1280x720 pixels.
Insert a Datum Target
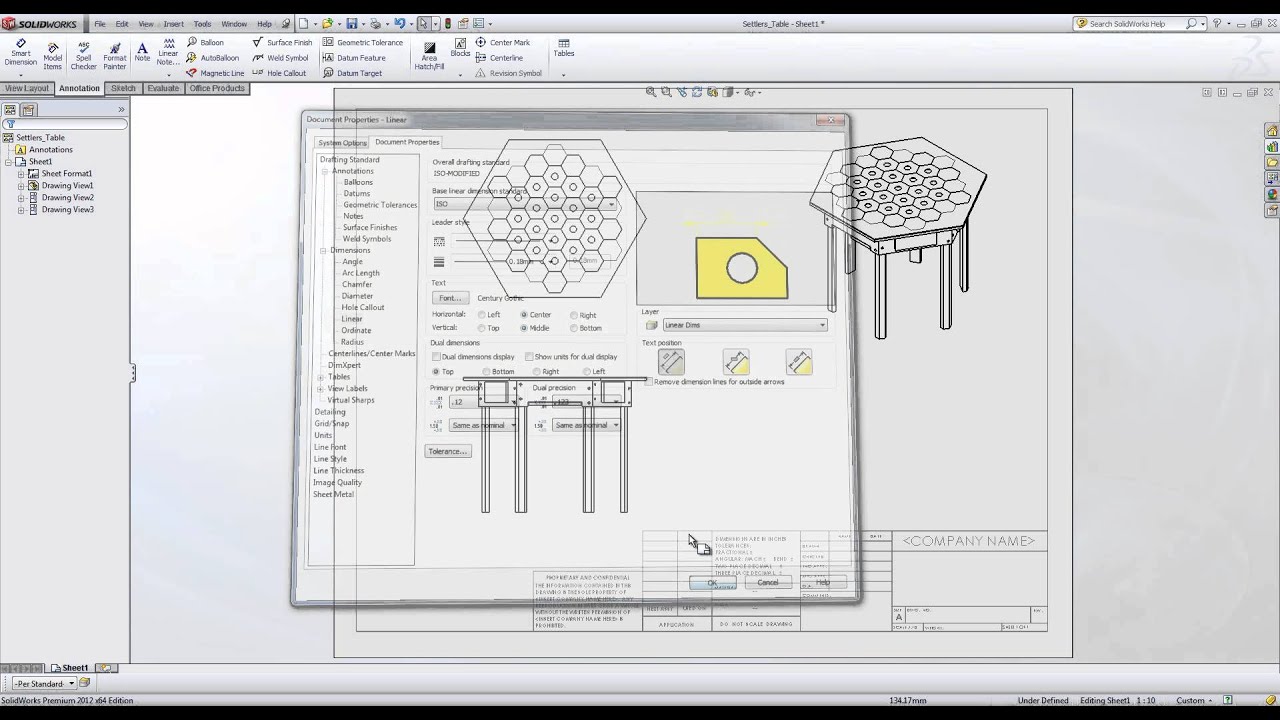coord(352,73)
